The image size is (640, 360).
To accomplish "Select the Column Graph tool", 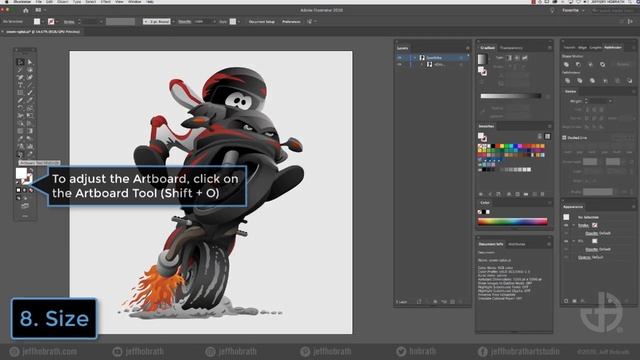I will click(30, 146).
